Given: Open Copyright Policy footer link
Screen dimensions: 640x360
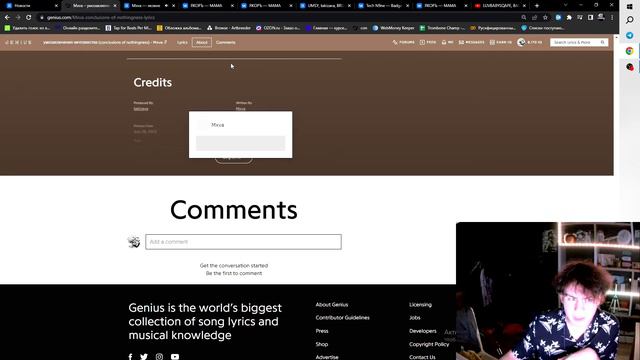Looking at the screenshot, I should 429,344.
